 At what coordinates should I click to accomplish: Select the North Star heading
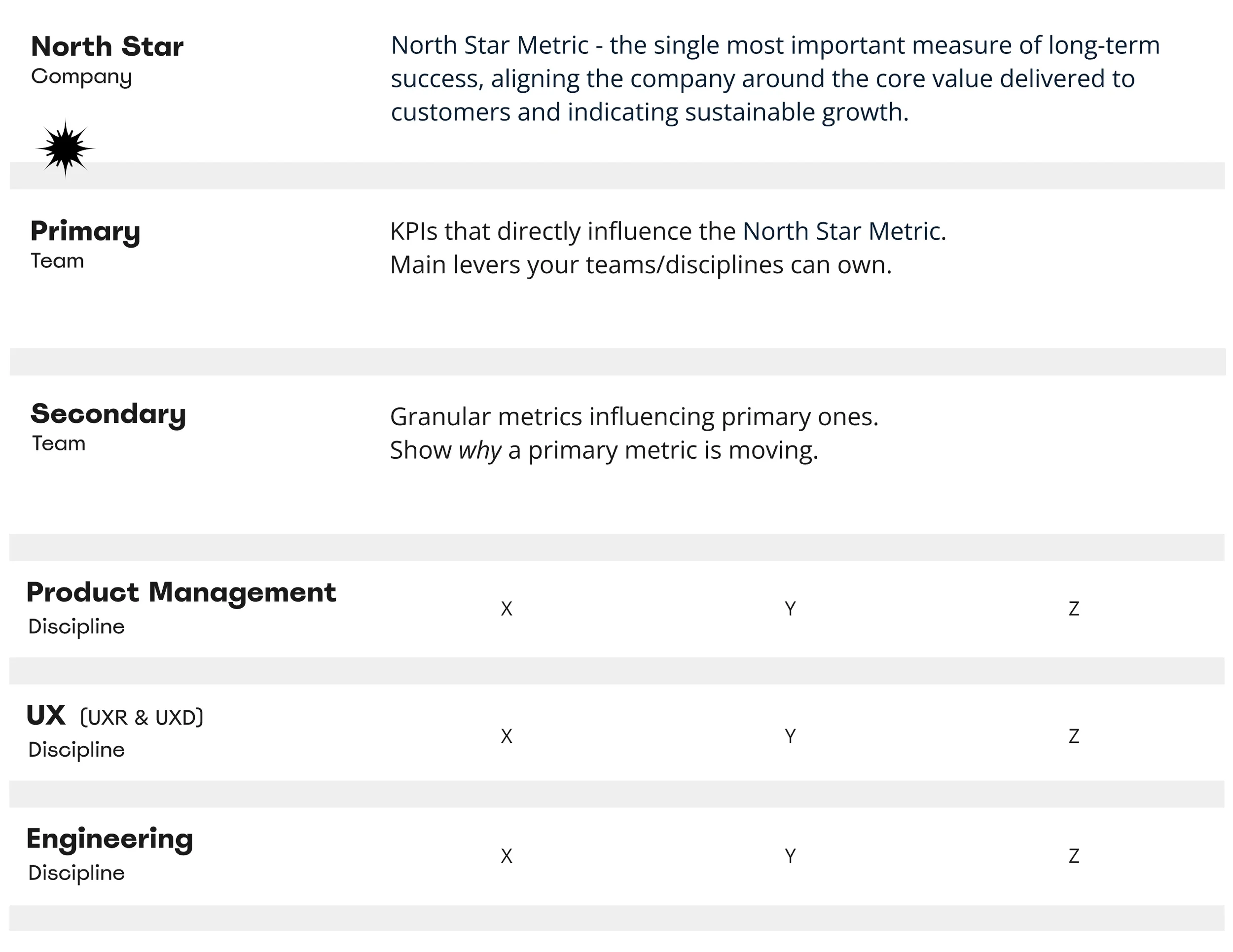click(107, 46)
